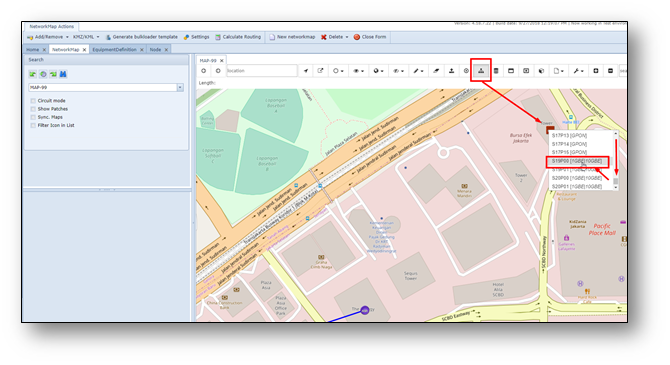Click the 3D cube icon in map toolbar
The image size is (670, 365).
pos(541,71)
